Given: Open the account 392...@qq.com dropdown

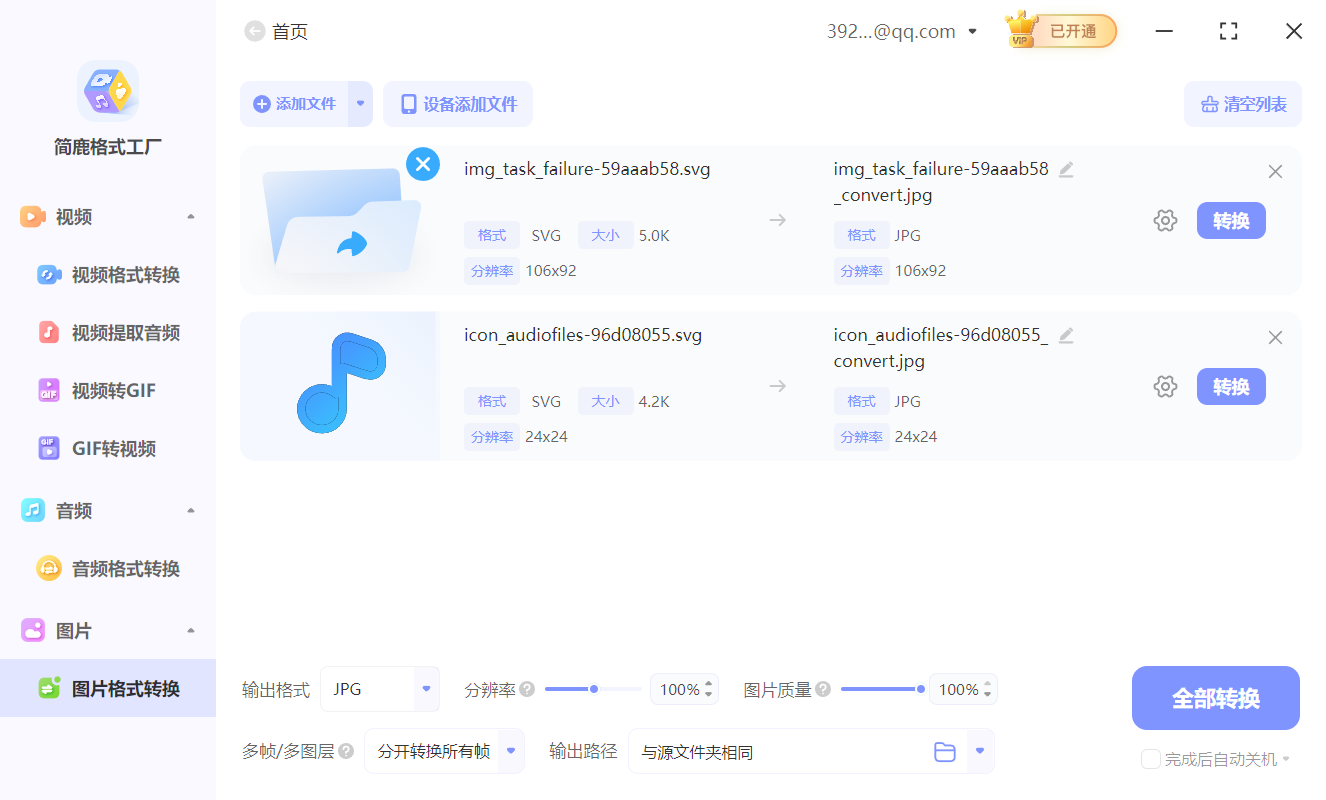Looking at the screenshot, I should (x=972, y=32).
